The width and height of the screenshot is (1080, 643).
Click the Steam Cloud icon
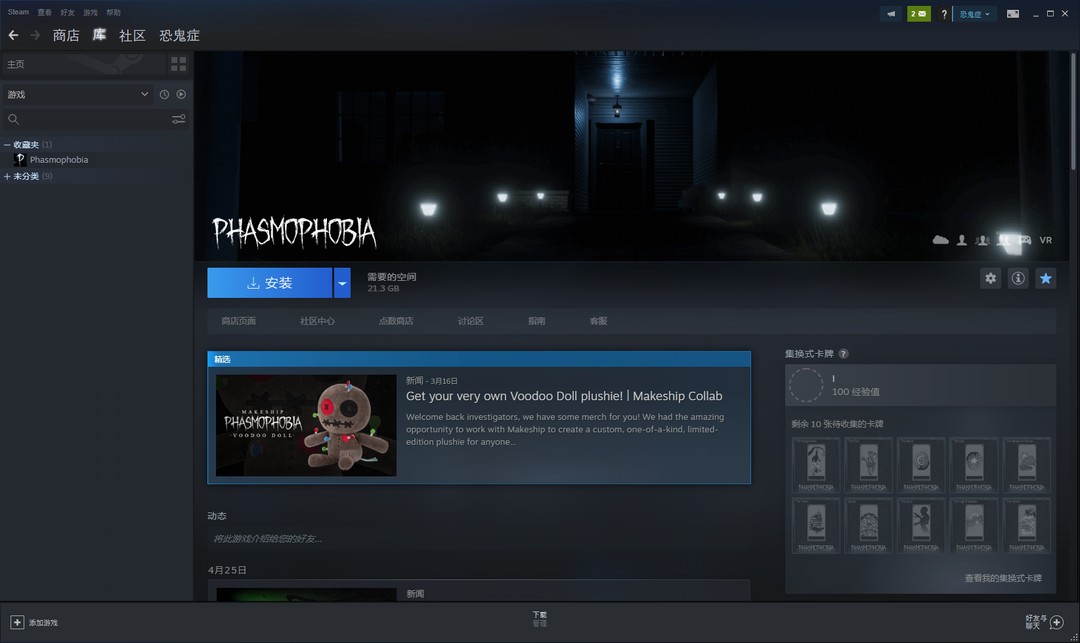pyautogui.click(x=940, y=240)
